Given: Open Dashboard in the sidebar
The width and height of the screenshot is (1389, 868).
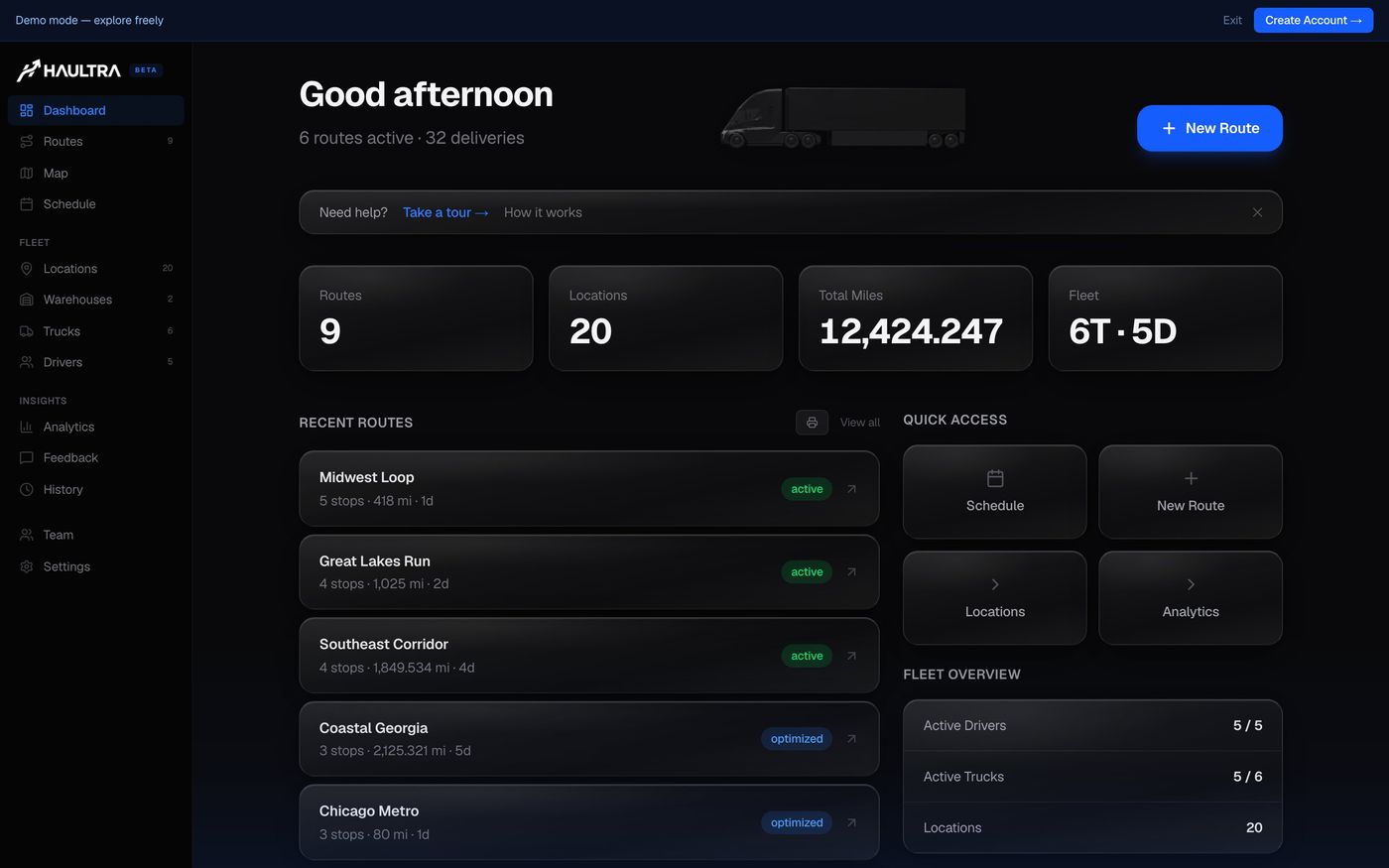Looking at the screenshot, I should [x=96, y=110].
